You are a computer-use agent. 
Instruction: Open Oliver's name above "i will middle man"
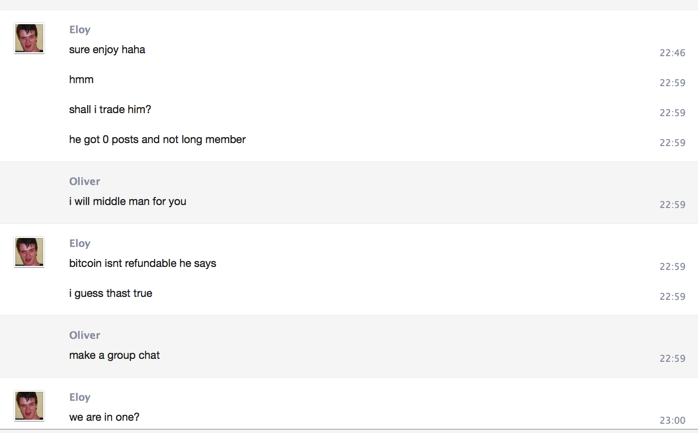tap(84, 182)
